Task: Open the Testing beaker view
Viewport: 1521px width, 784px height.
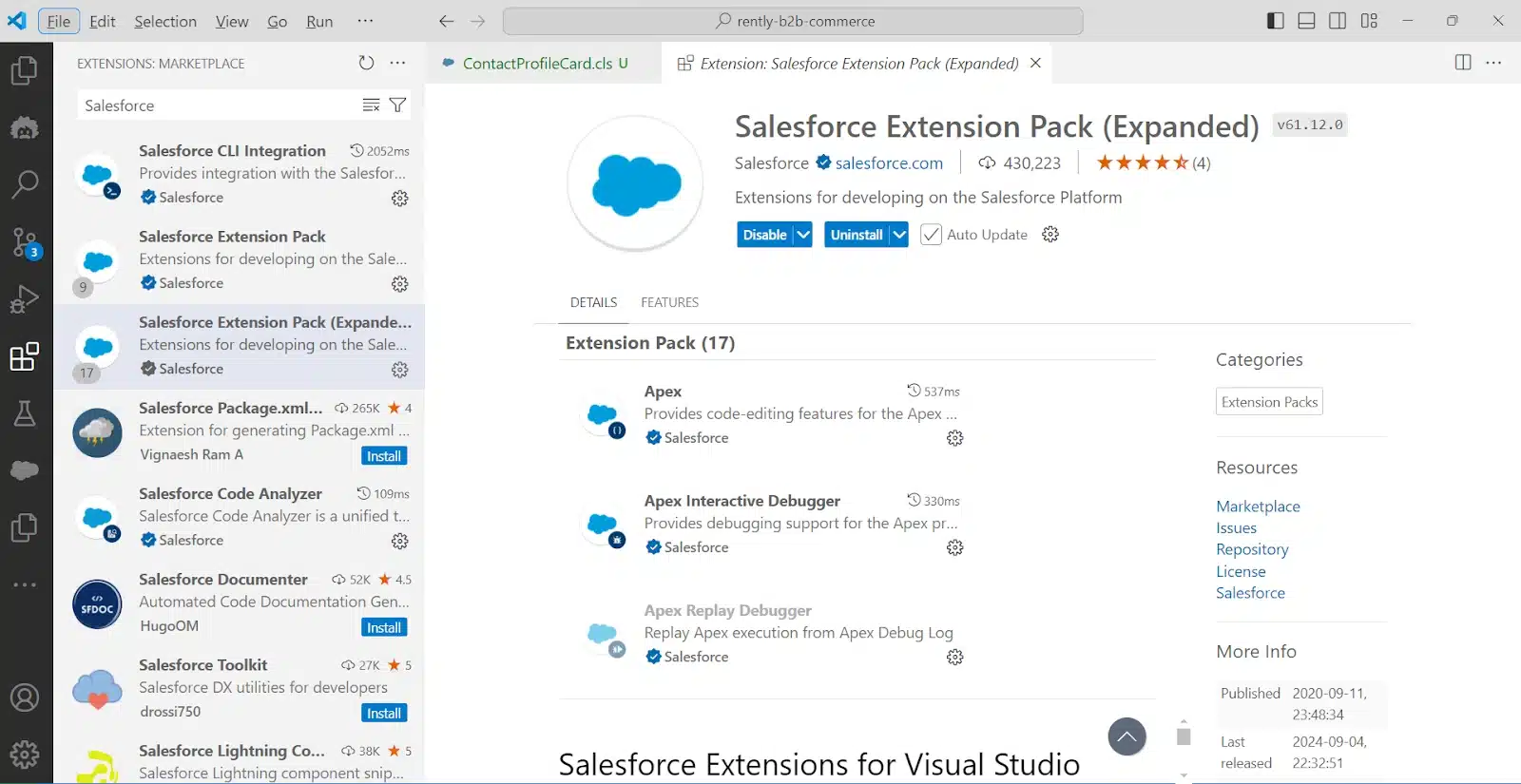Action: tap(25, 413)
